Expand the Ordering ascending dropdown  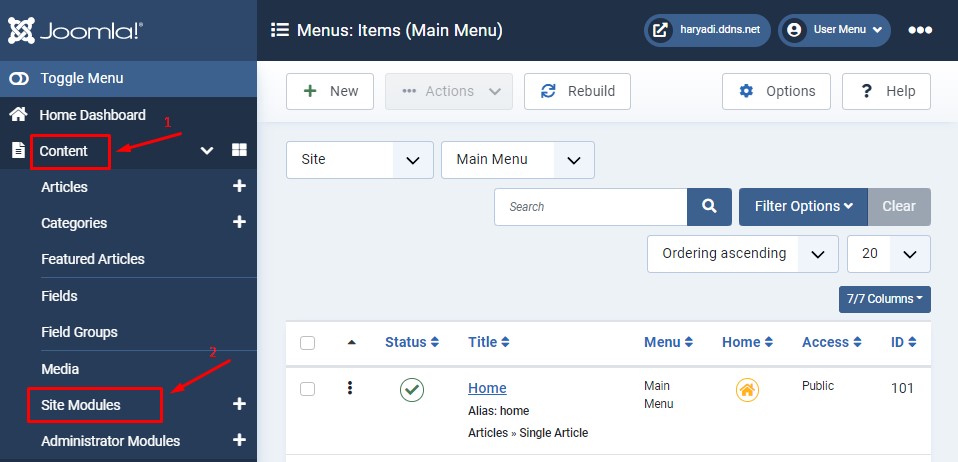(742, 254)
